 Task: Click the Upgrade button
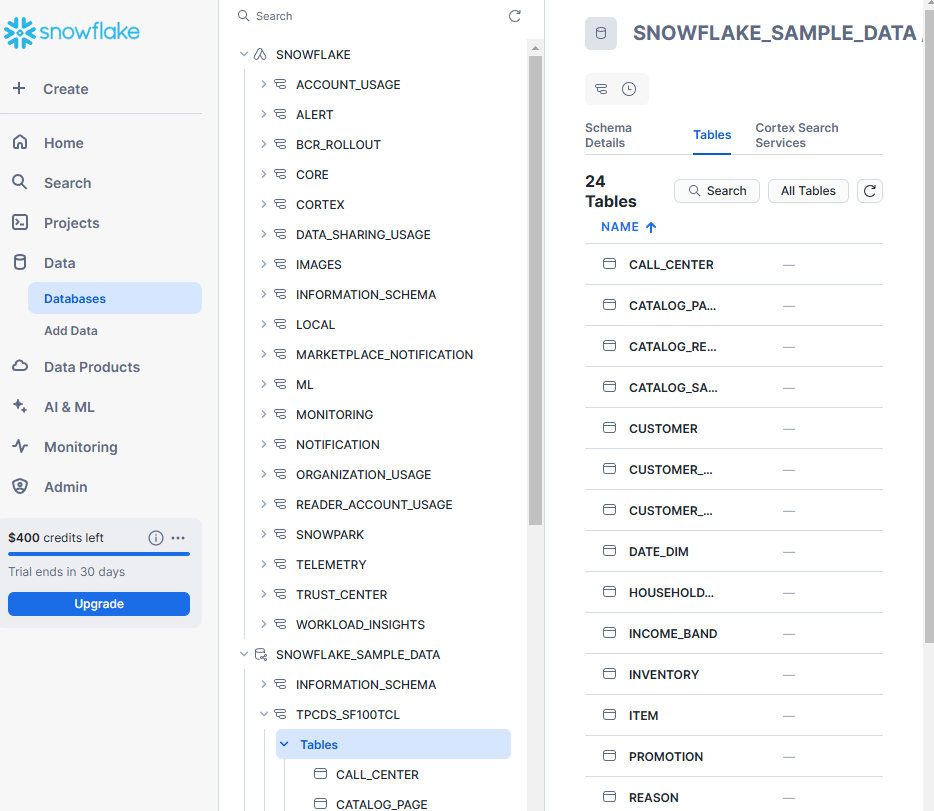point(99,604)
